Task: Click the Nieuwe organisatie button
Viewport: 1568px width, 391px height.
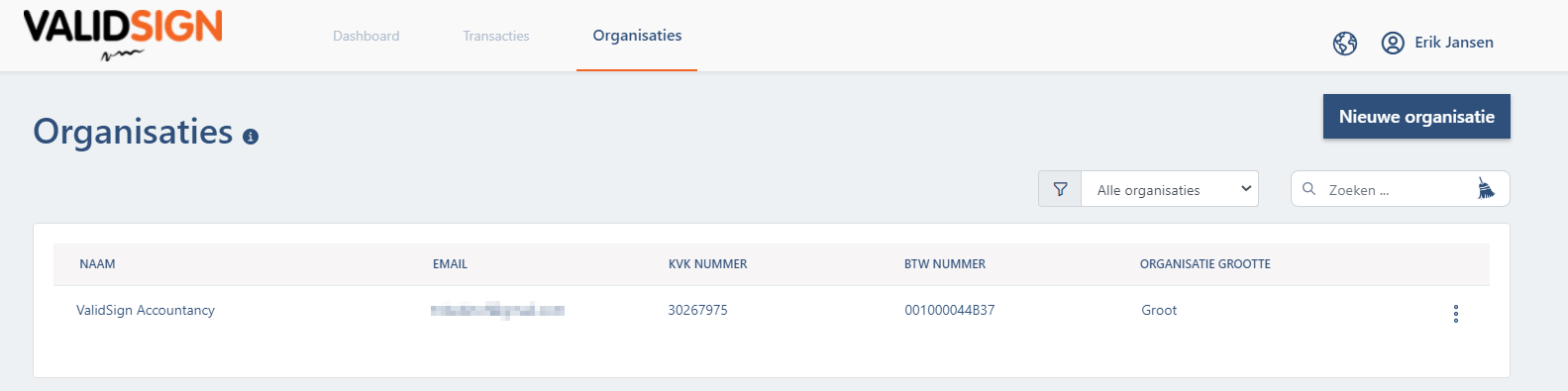Action: click(x=1416, y=117)
